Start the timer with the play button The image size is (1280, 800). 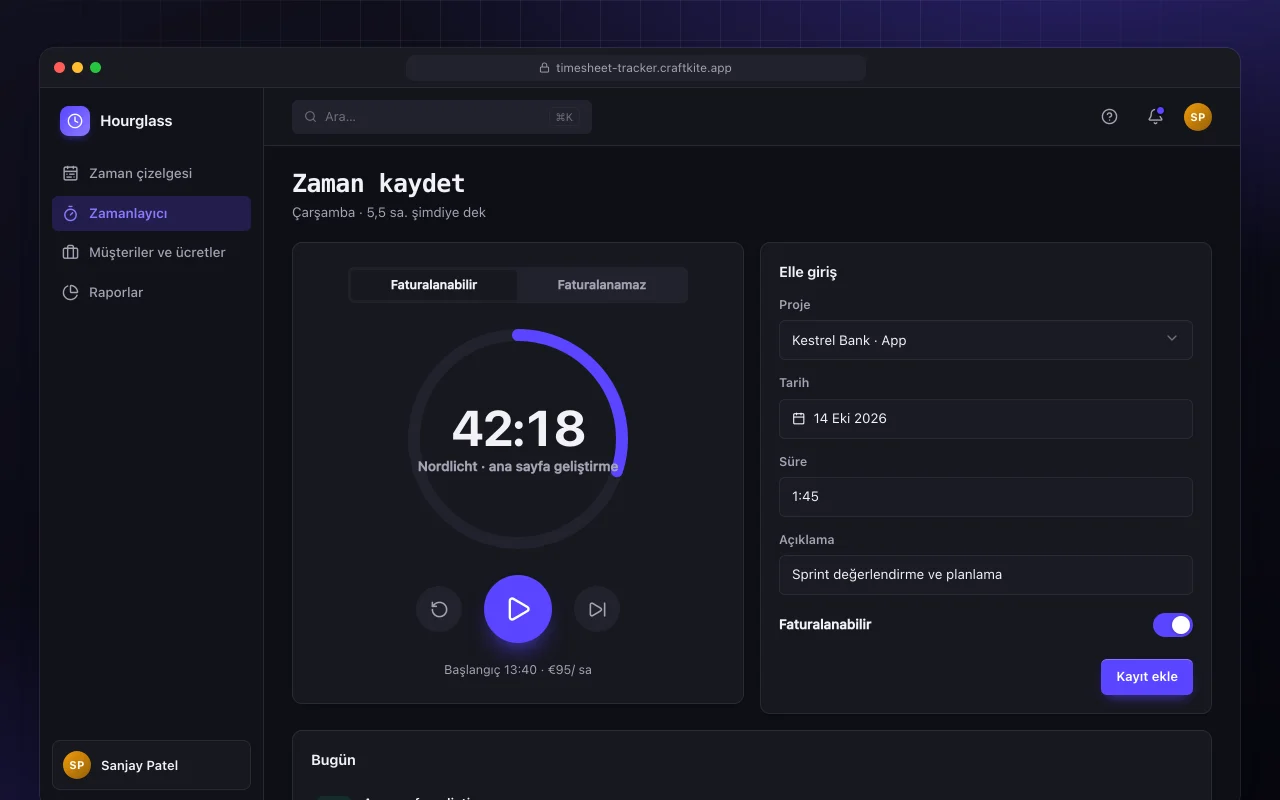[x=518, y=609]
